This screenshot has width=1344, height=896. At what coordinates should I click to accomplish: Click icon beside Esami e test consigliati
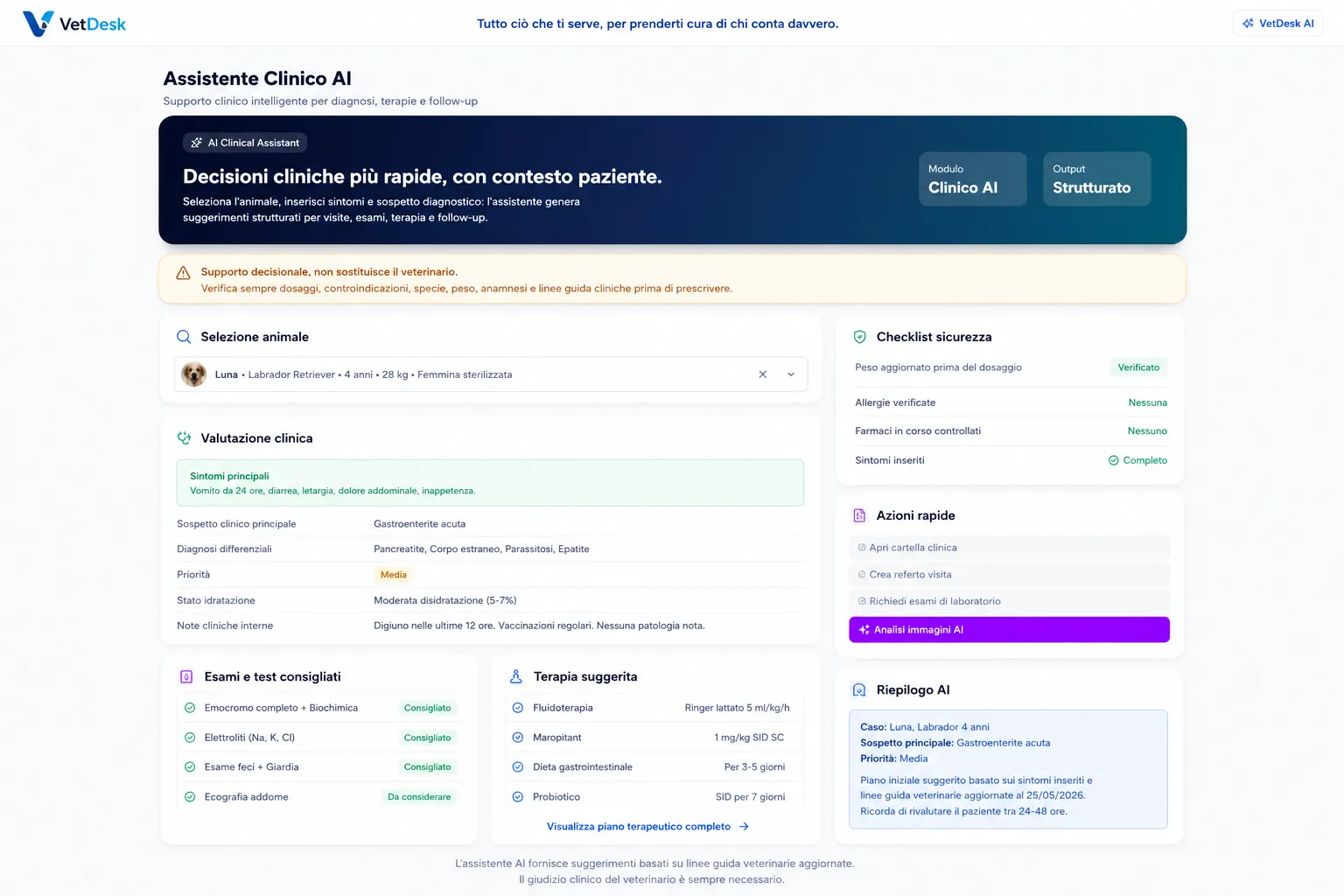click(x=186, y=676)
